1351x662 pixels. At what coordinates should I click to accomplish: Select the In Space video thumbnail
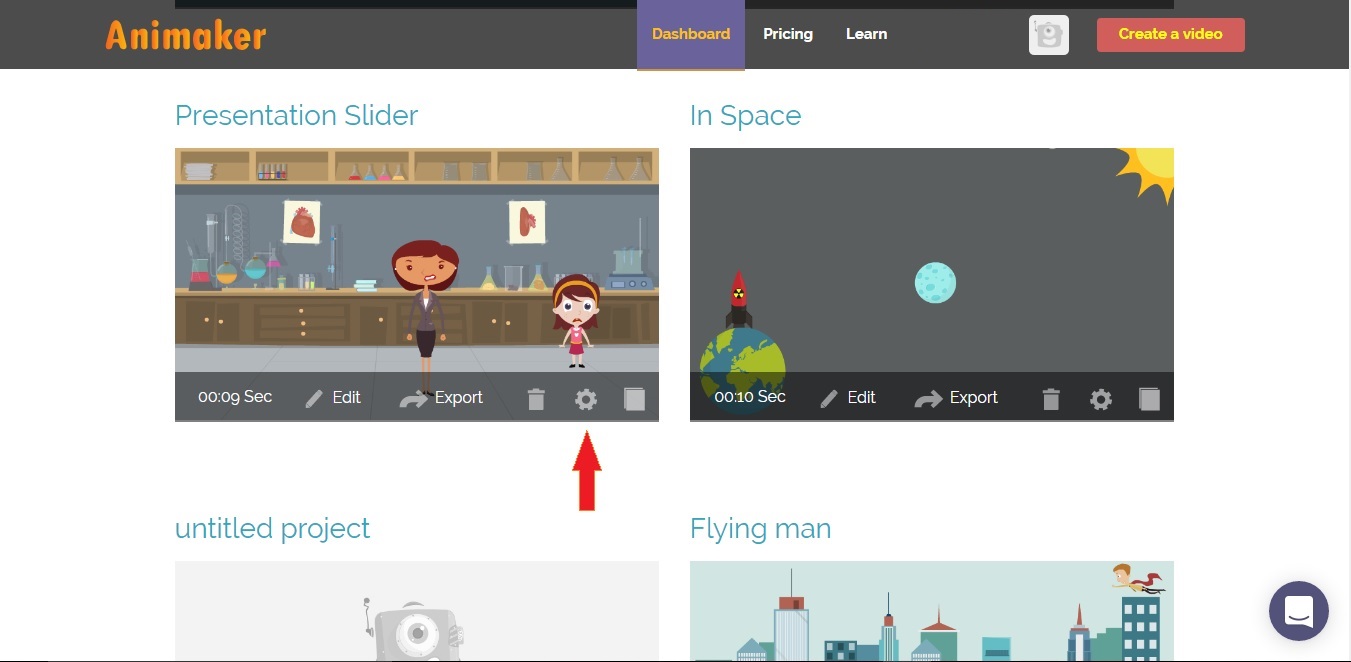[931, 260]
